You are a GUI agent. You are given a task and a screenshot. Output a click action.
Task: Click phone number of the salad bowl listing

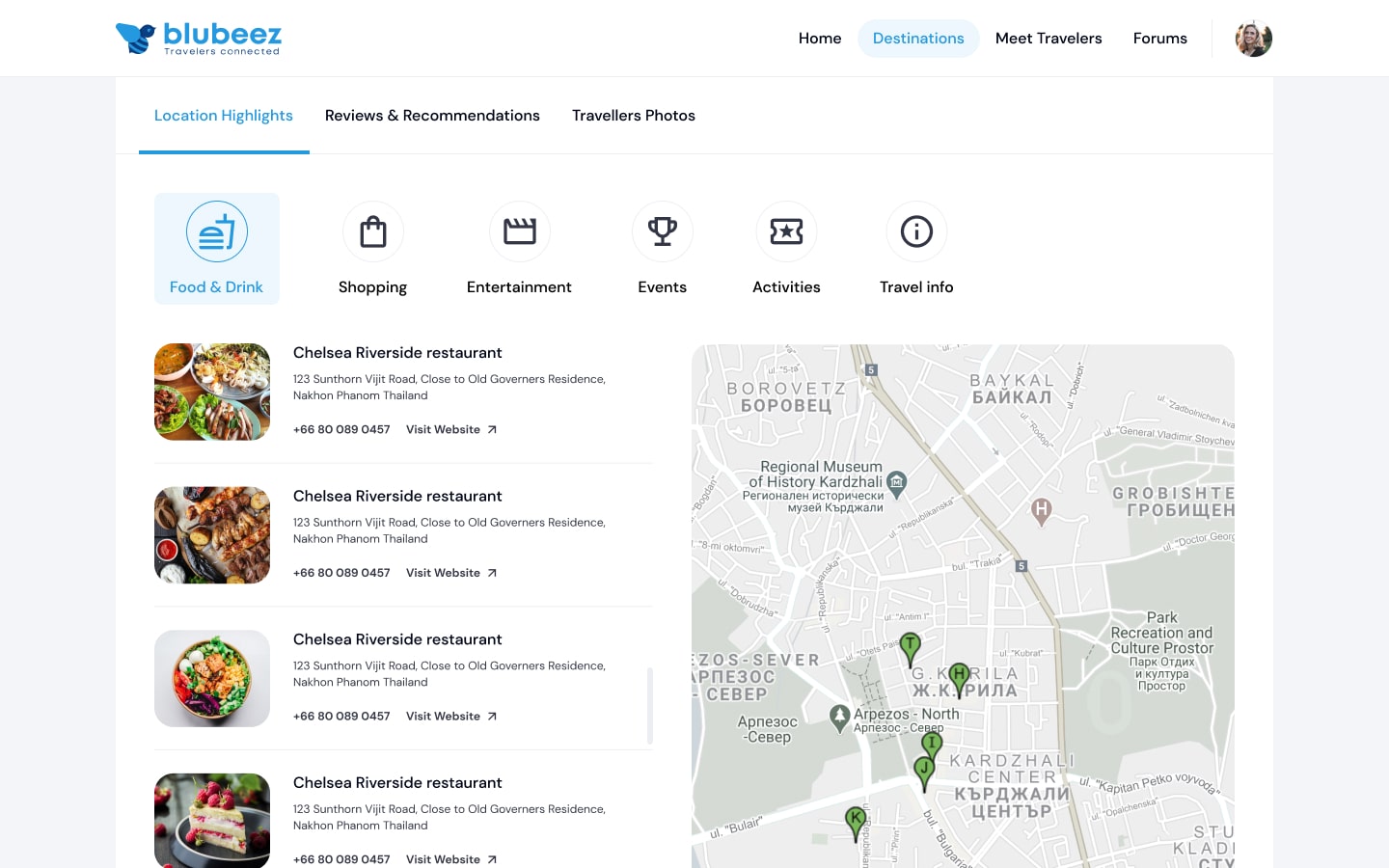(341, 717)
